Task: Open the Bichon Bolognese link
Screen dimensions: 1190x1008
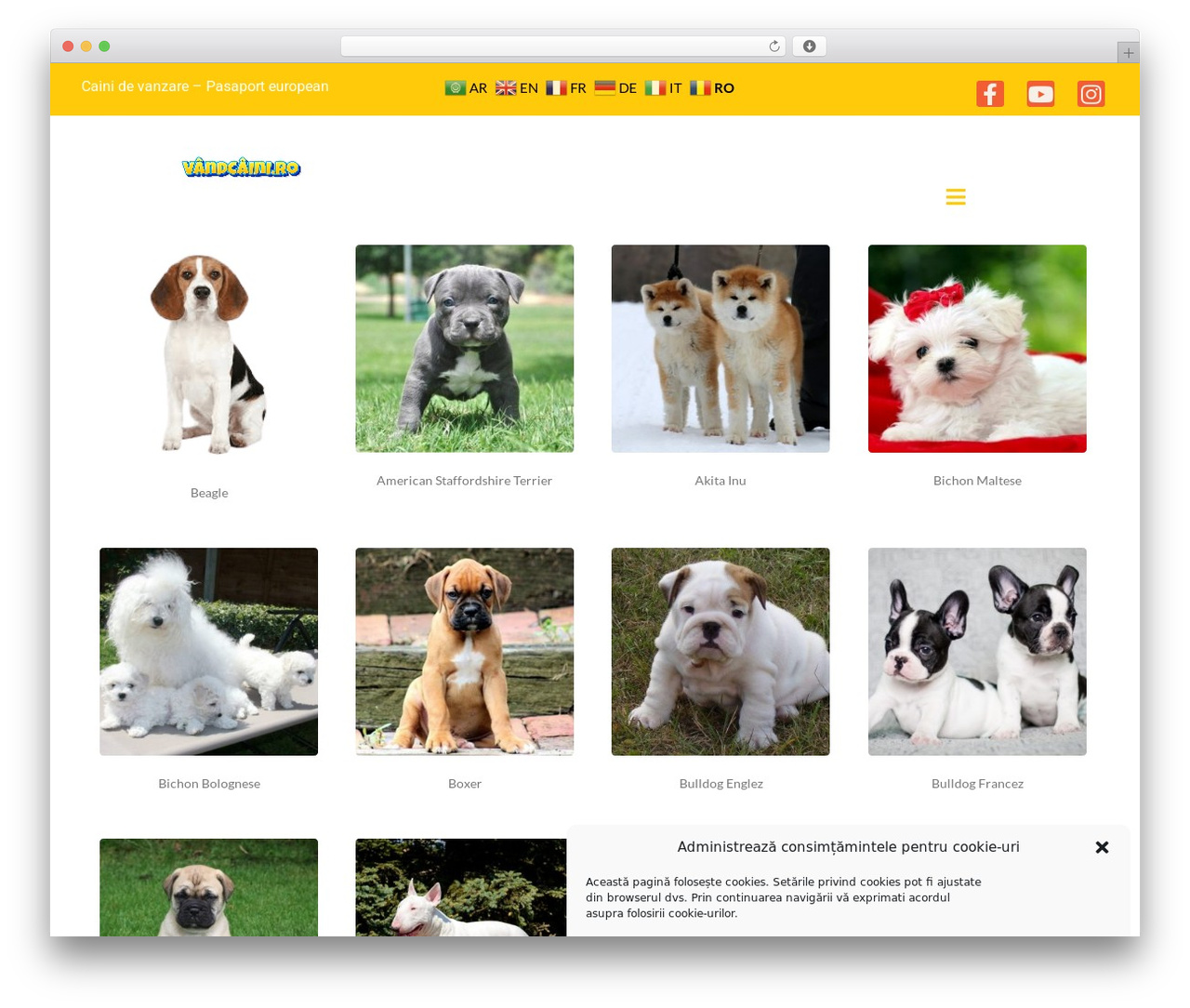Action: tap(209, 784)
